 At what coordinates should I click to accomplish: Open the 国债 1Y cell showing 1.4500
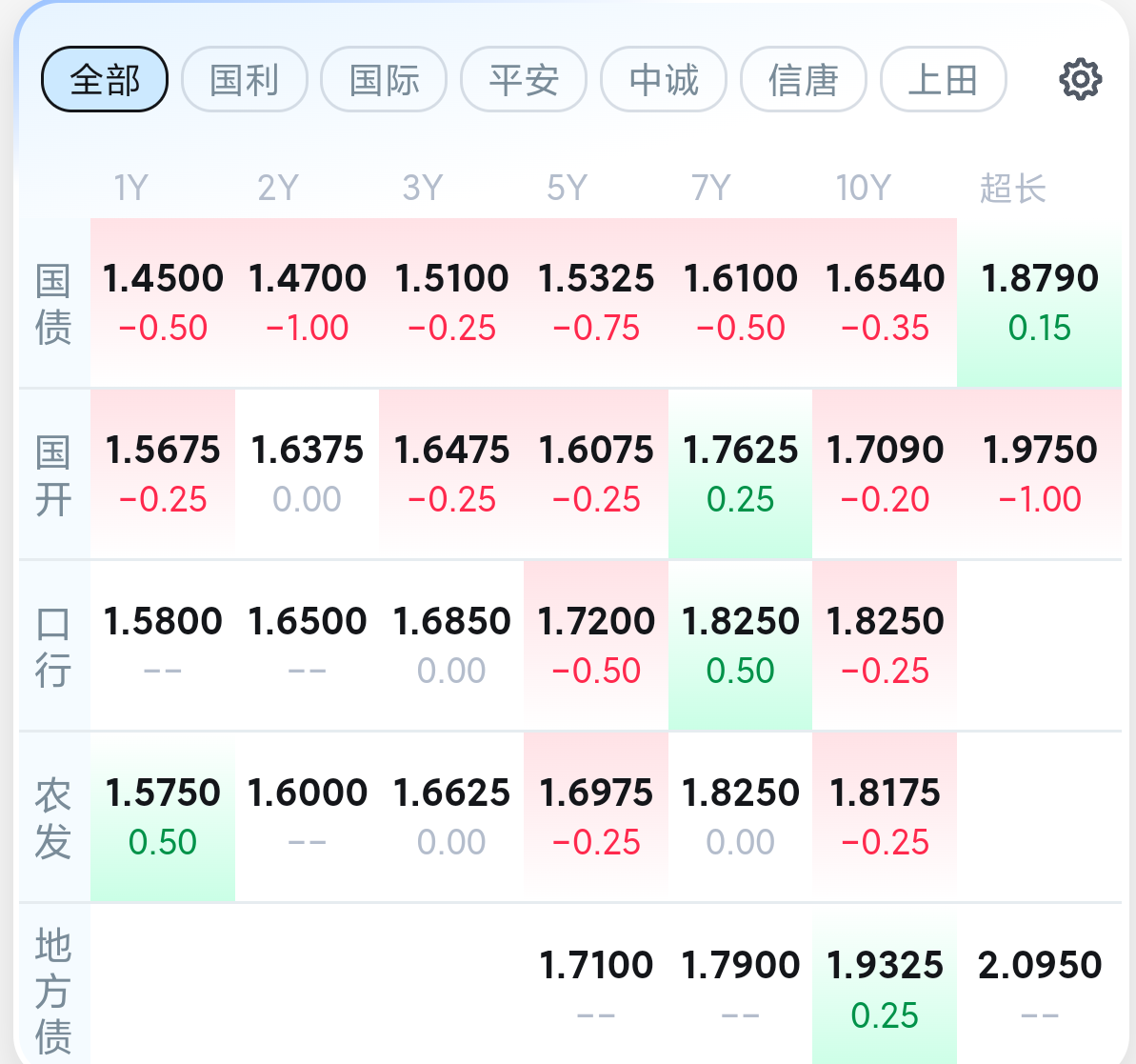(163, 302)
